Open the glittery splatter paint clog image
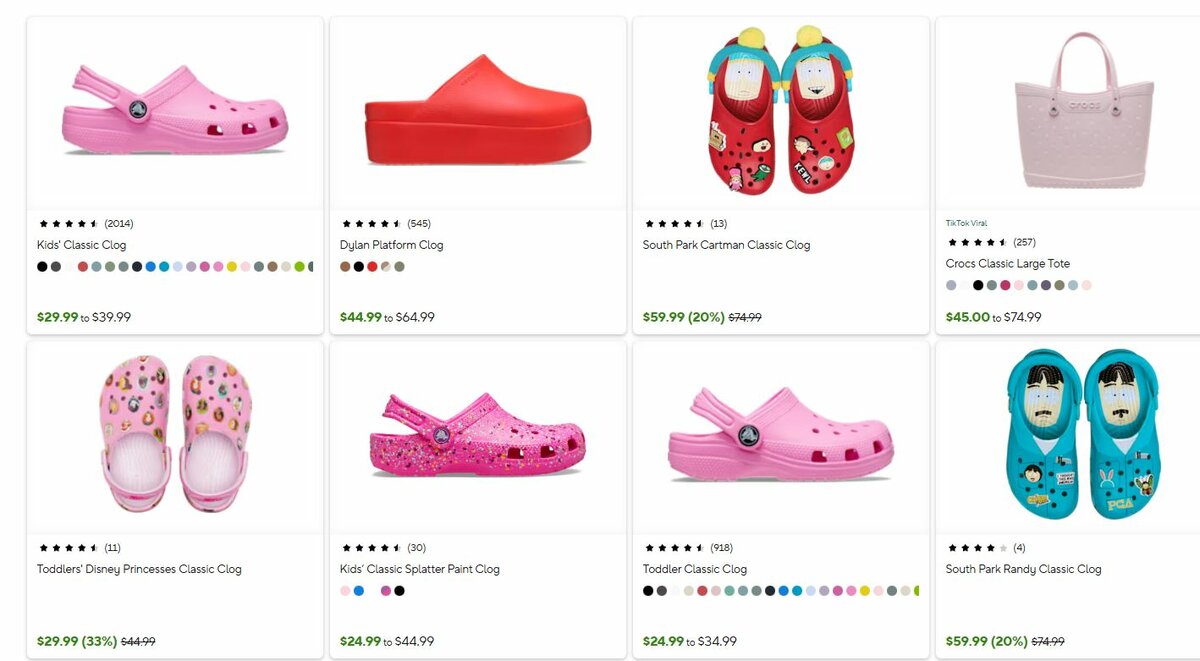Image resolution: width=1200 pixels, height=661 pixels. (477, 435)
